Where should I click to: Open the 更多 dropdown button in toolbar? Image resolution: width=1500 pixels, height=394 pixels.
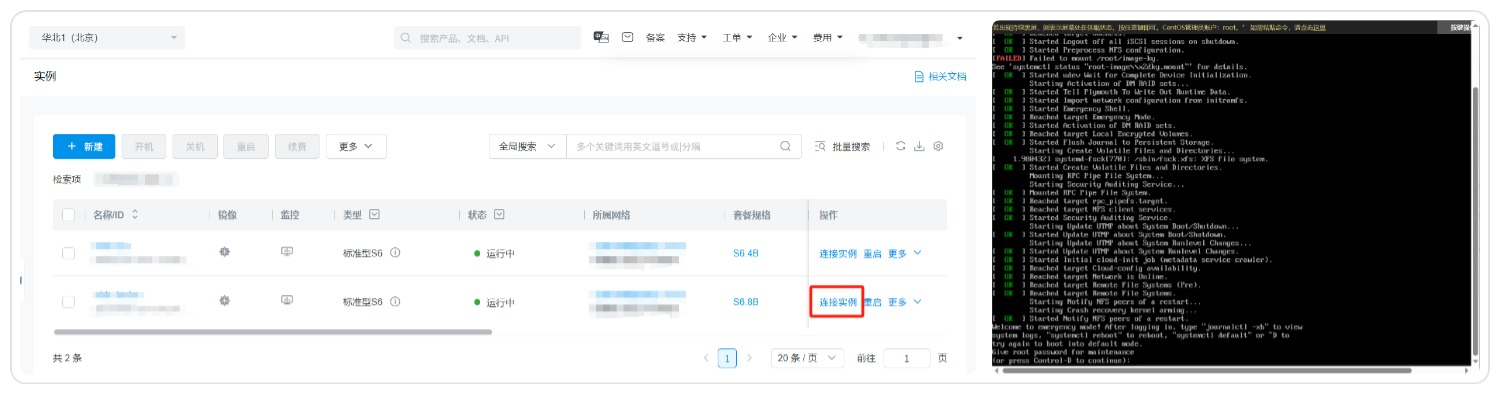pos(356,146)
